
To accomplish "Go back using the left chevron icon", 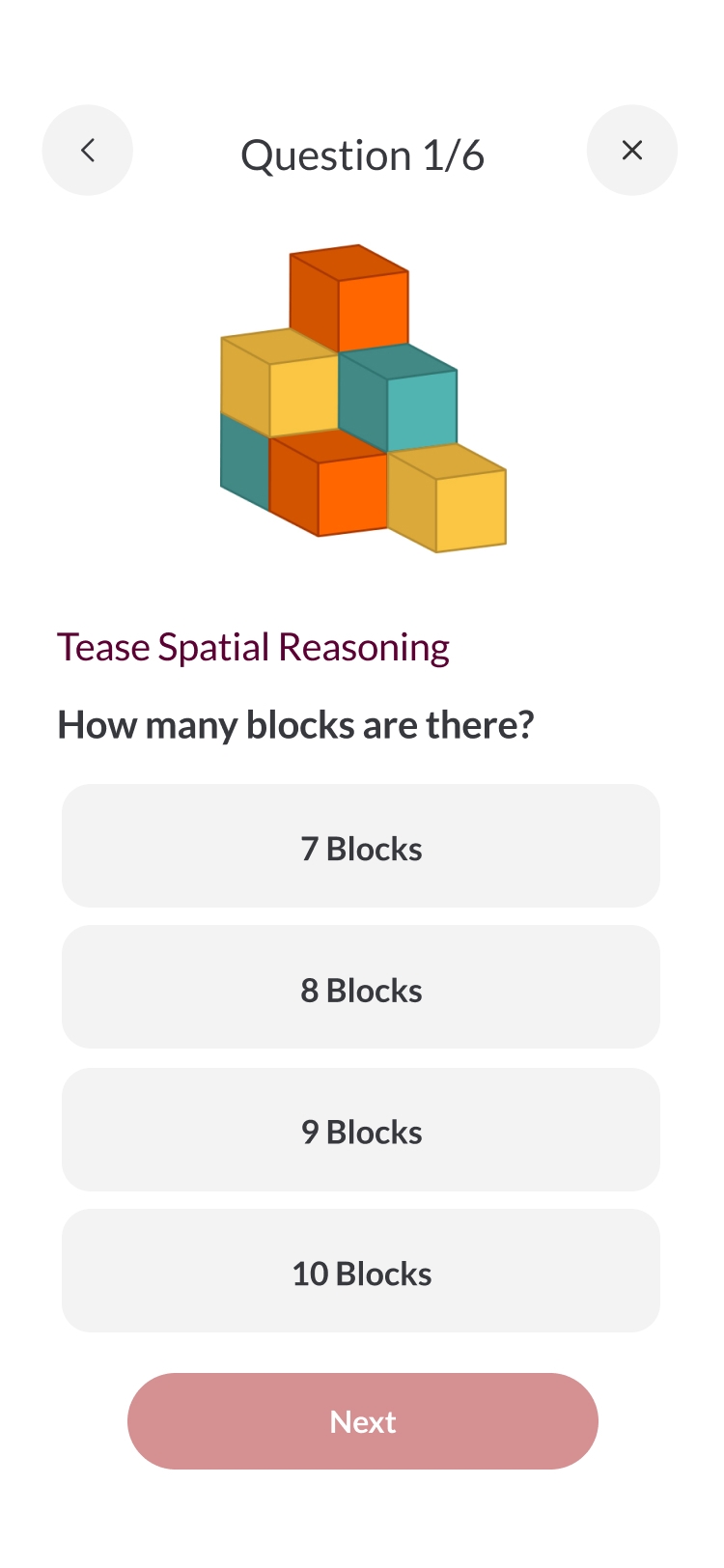I will pos(88,151).
